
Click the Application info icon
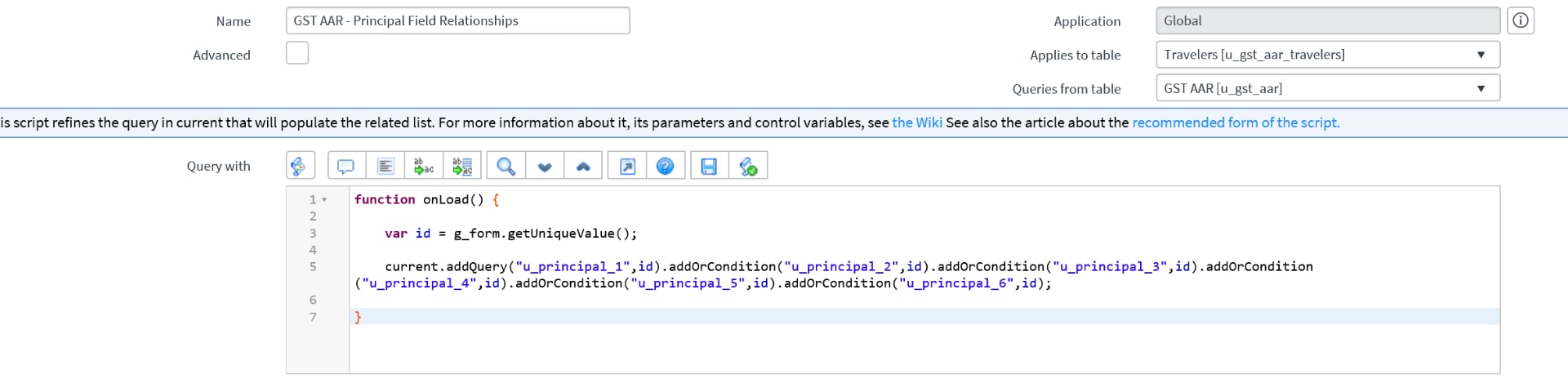pos(1521,20)
